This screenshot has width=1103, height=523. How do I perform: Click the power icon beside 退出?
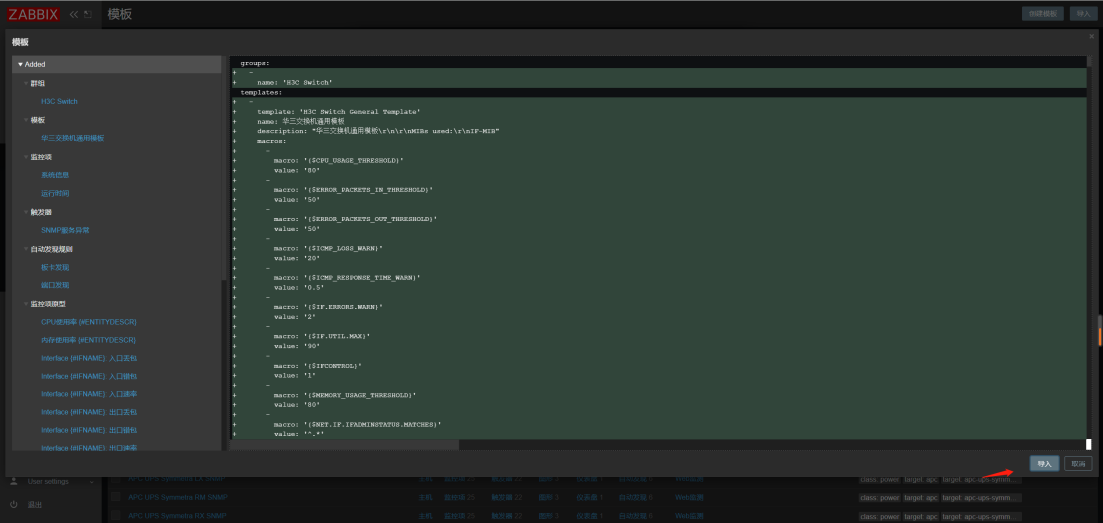[13, 505]
